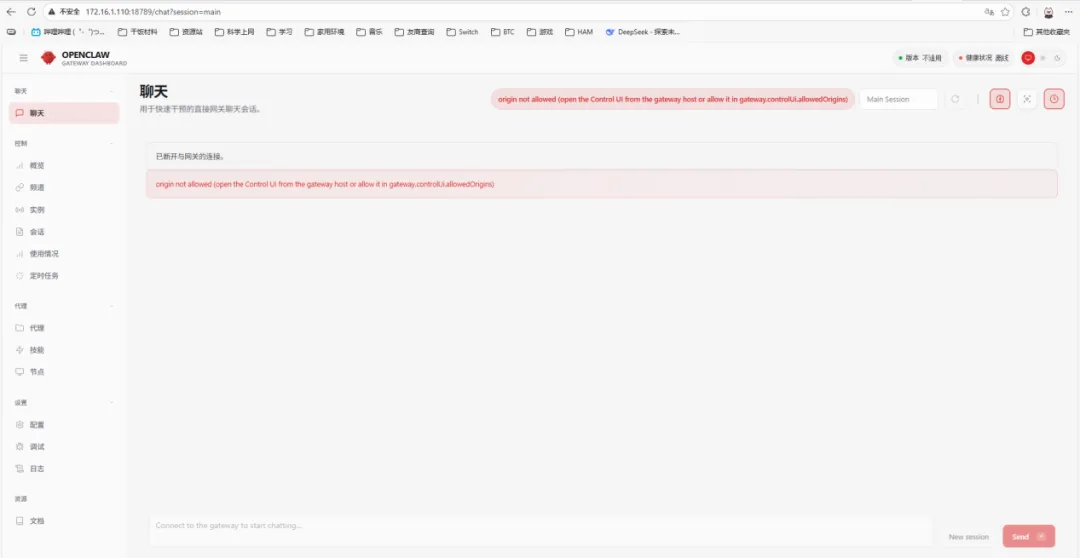
Task: Open the 学习 bookmark folder
Action: tap(280, 32)
